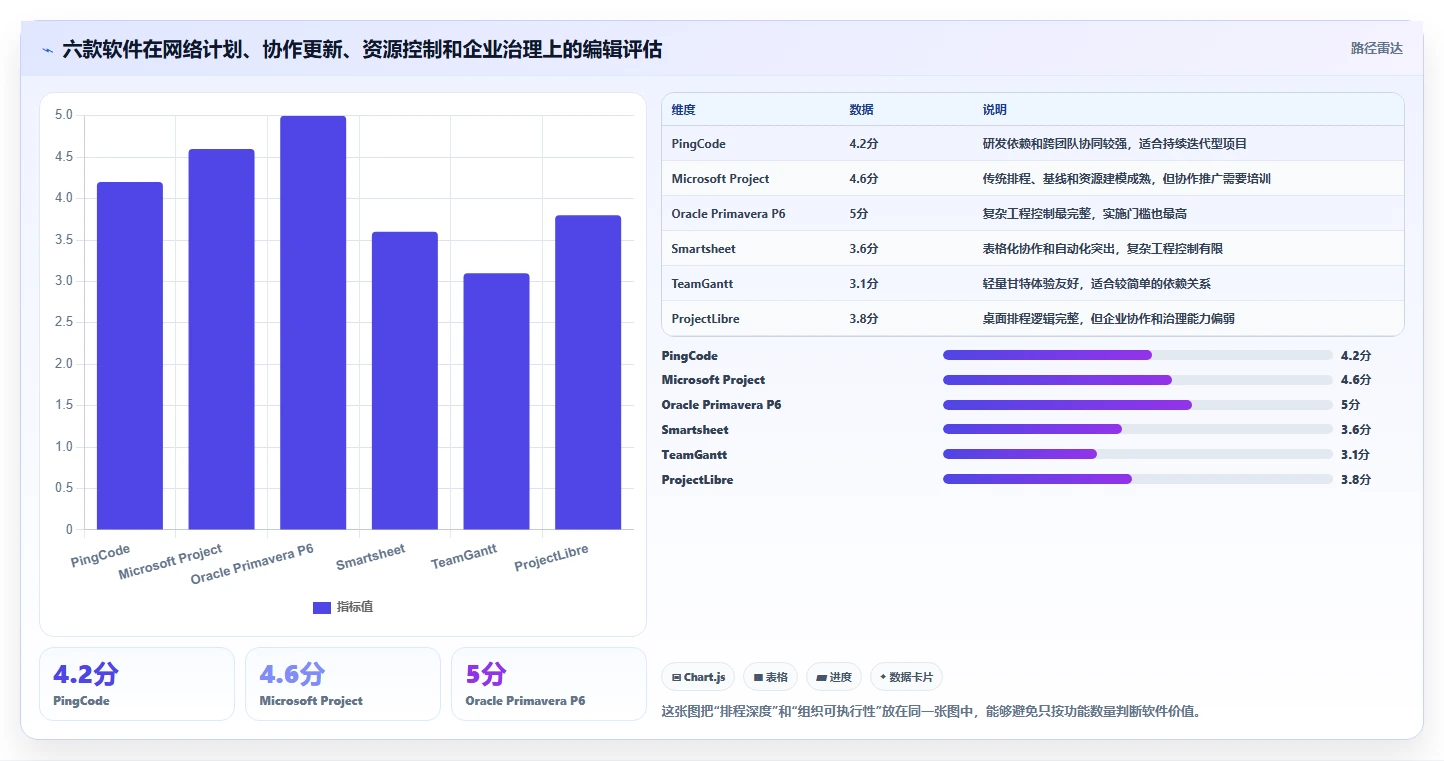
Task: Click ProjectLibre in the table's first column
Action: tap(706, 319)
